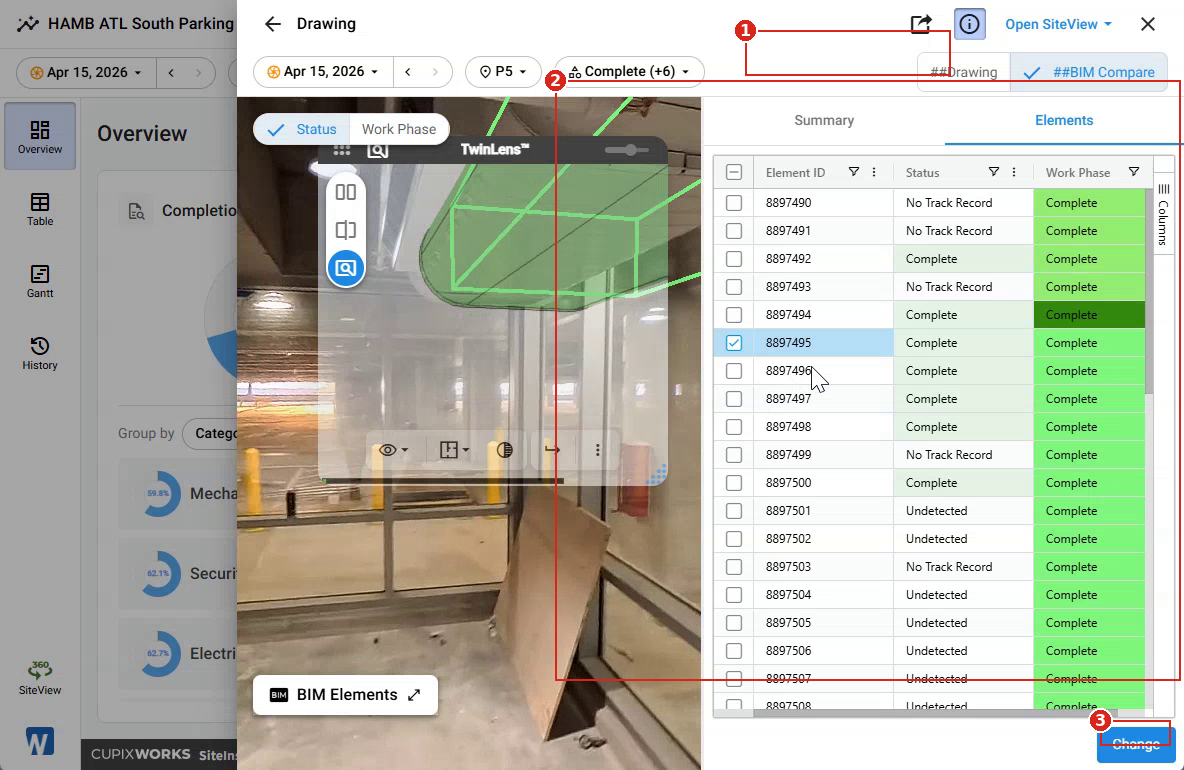
Task: Select split compare view in TwinLens
Action: coord(346,230)
